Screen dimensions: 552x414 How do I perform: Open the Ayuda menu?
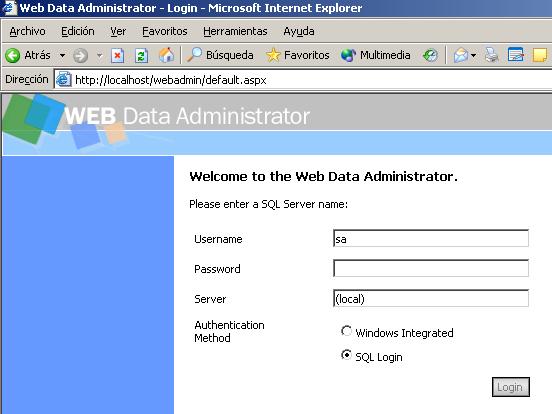(299, 31)
